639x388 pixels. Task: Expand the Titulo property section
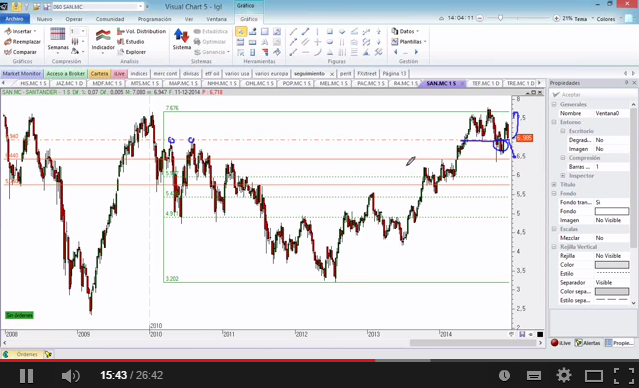point(554,185)
